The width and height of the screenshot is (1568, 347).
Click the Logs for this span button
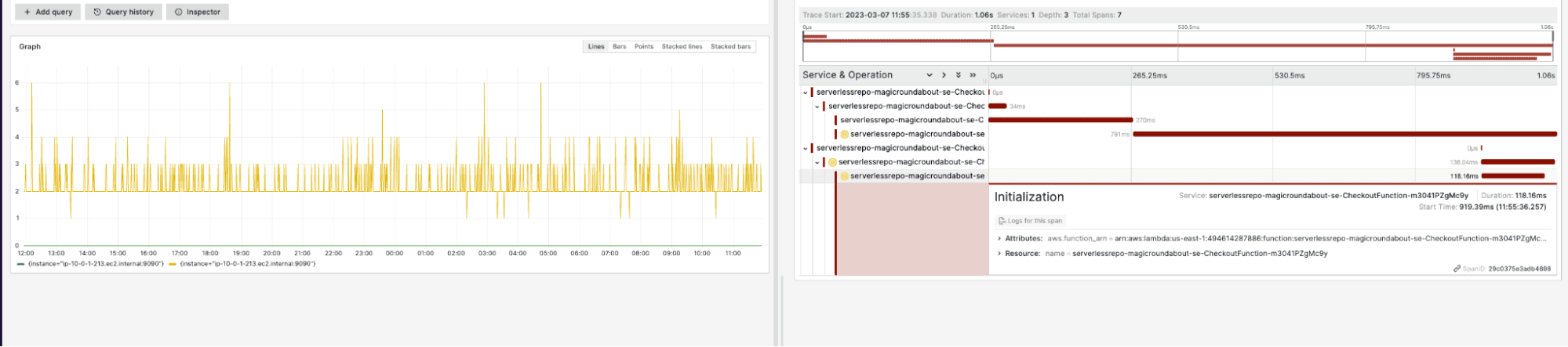pyautogui.click(x=1030, y=221)
